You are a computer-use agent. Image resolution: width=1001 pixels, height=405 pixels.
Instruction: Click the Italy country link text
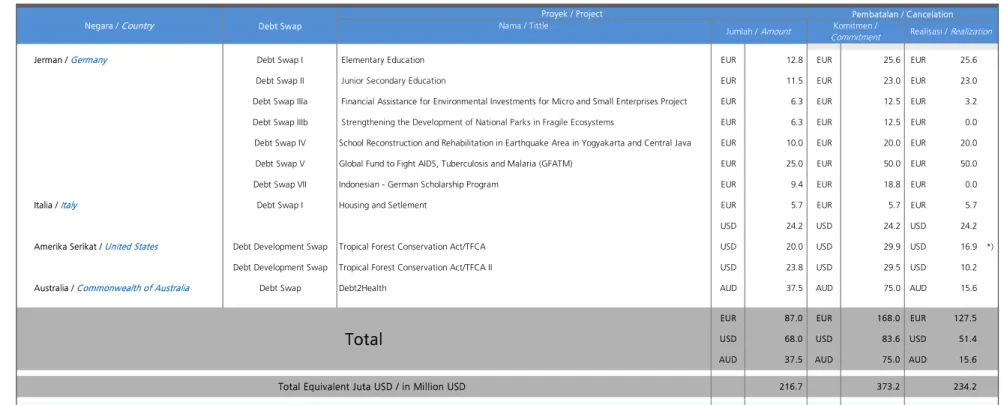69,205
